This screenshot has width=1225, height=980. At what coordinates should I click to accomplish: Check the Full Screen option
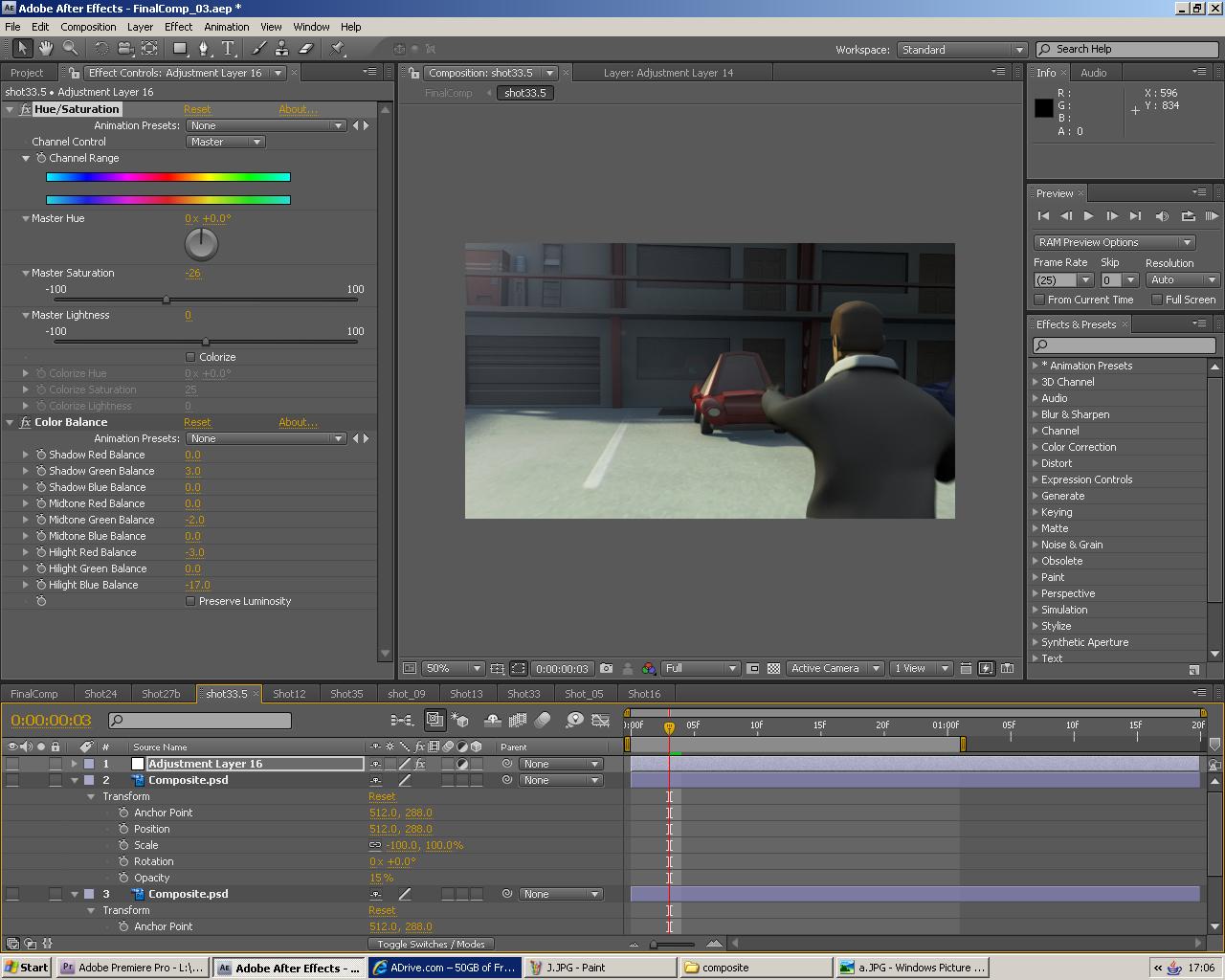[1157, 300]
